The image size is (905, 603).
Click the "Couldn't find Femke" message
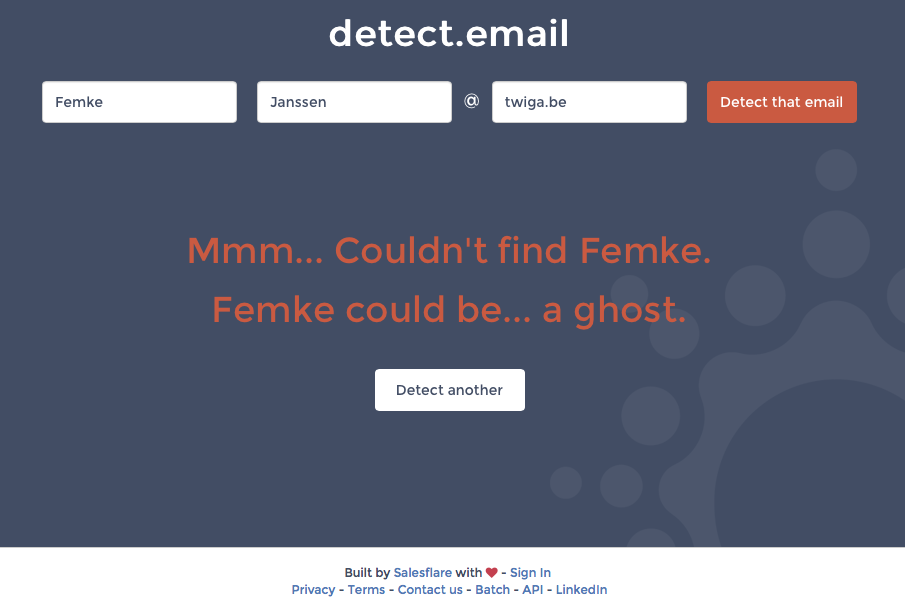449,250
